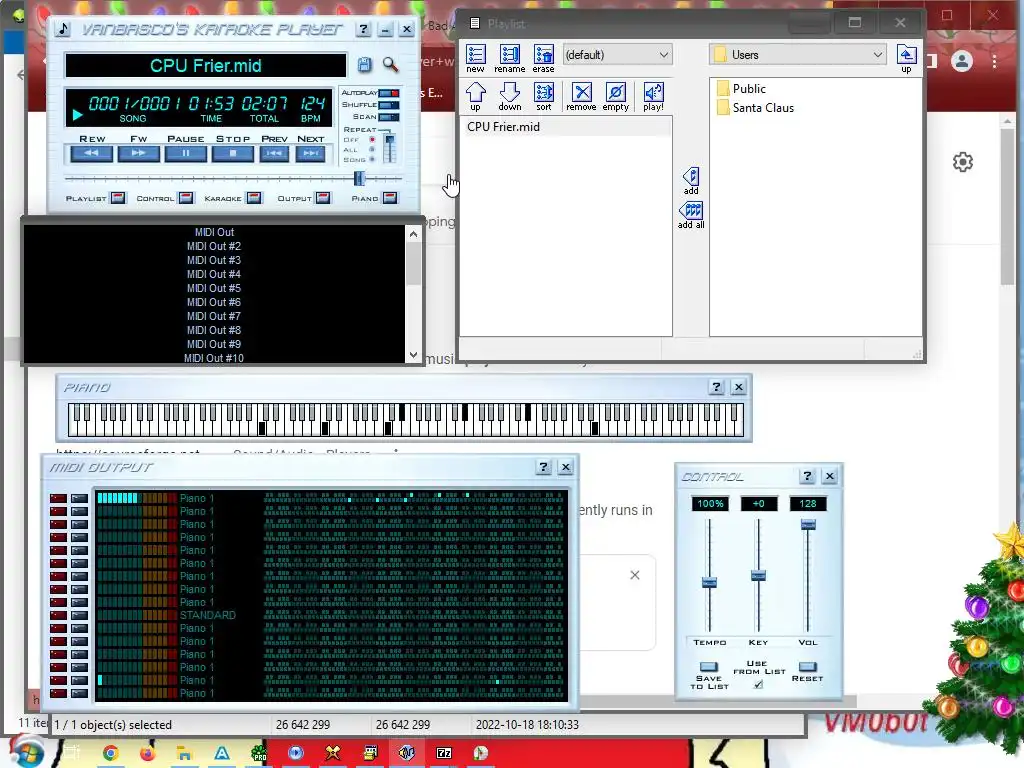Empty the playlist with the empty icon
Image resolution: width=1024 pixels, height=768 pixels.
click(615, 97)
